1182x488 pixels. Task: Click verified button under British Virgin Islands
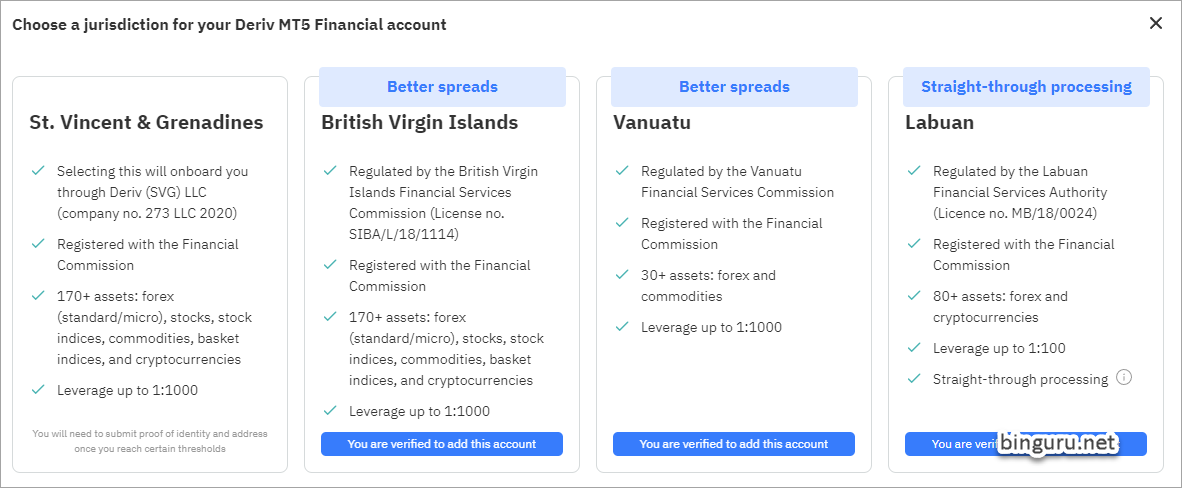pos(442,443)
